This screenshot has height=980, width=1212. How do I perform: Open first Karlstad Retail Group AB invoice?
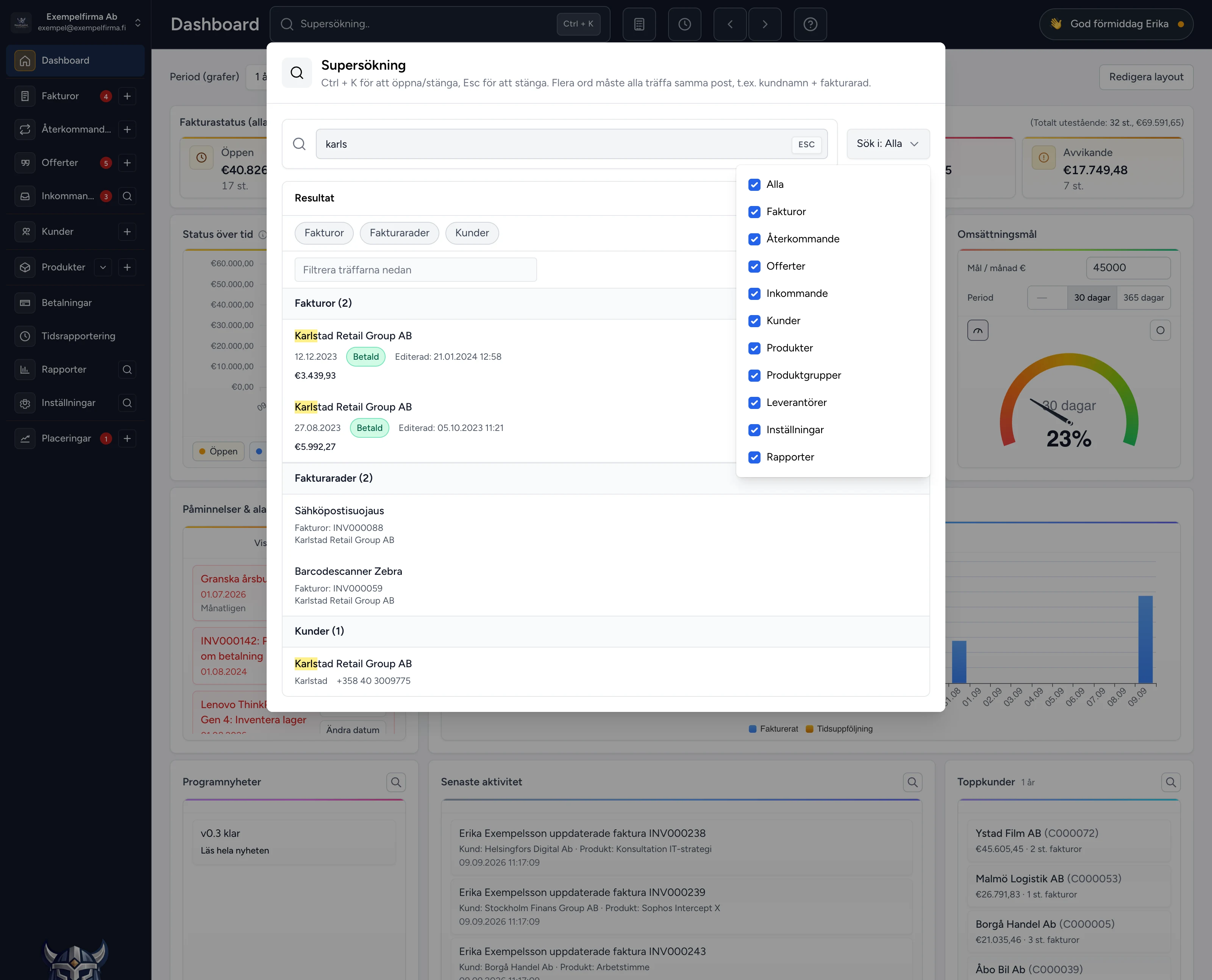353,336
